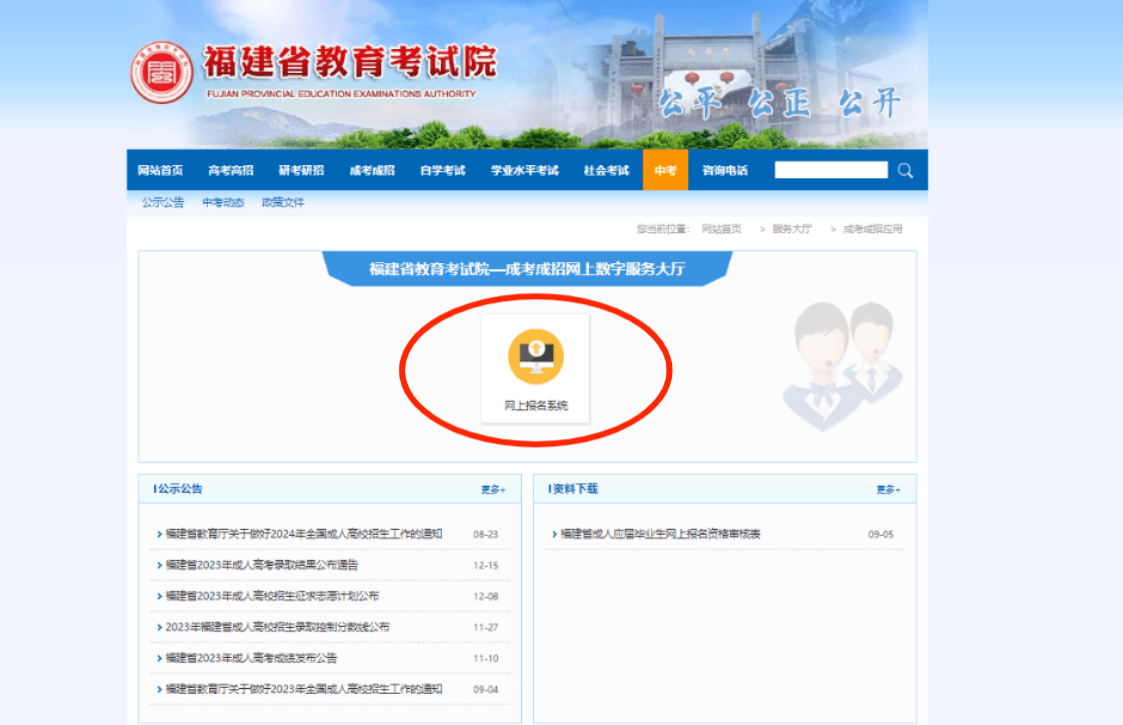The image size is (1123, 725).
Task: Click the date 12-15 in the announcements list
Action: click(486, 565)
